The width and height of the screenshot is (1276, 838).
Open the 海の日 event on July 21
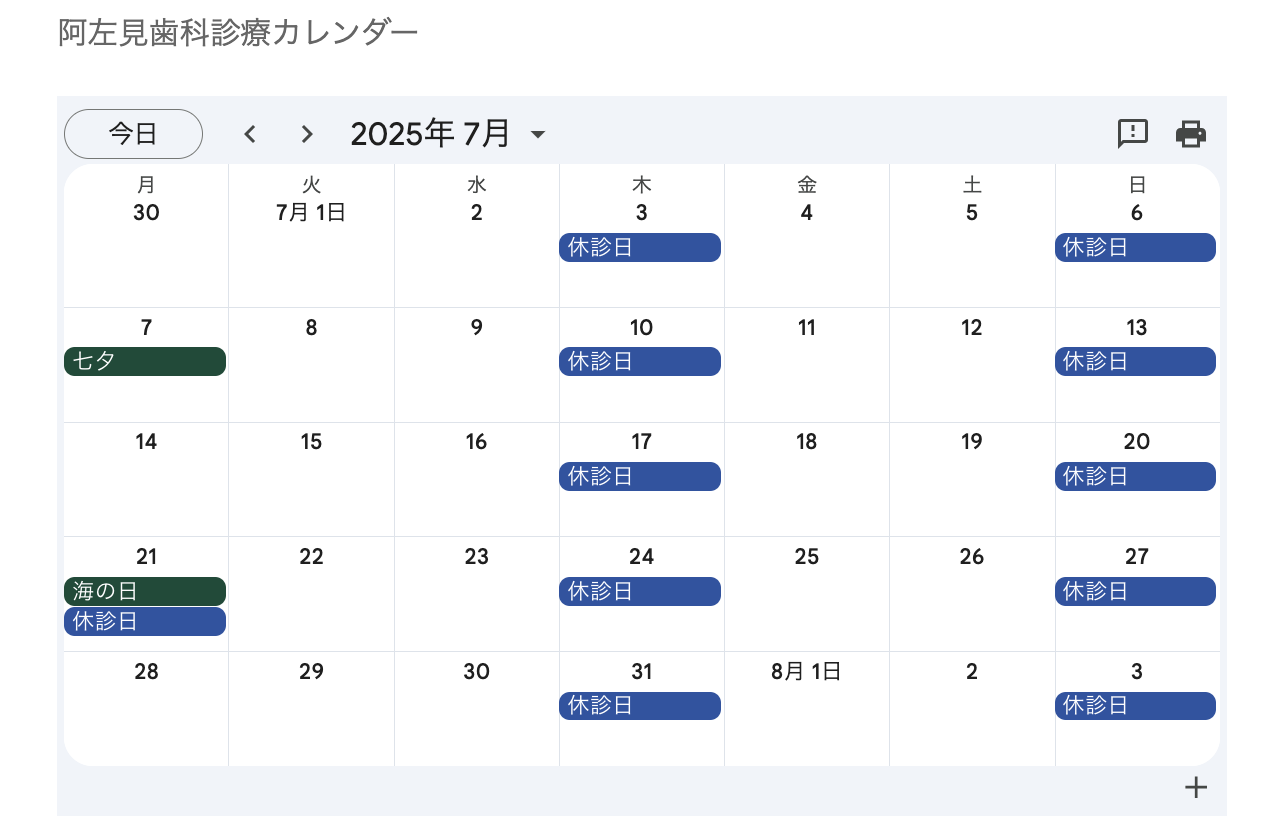[x=145, y=591]
